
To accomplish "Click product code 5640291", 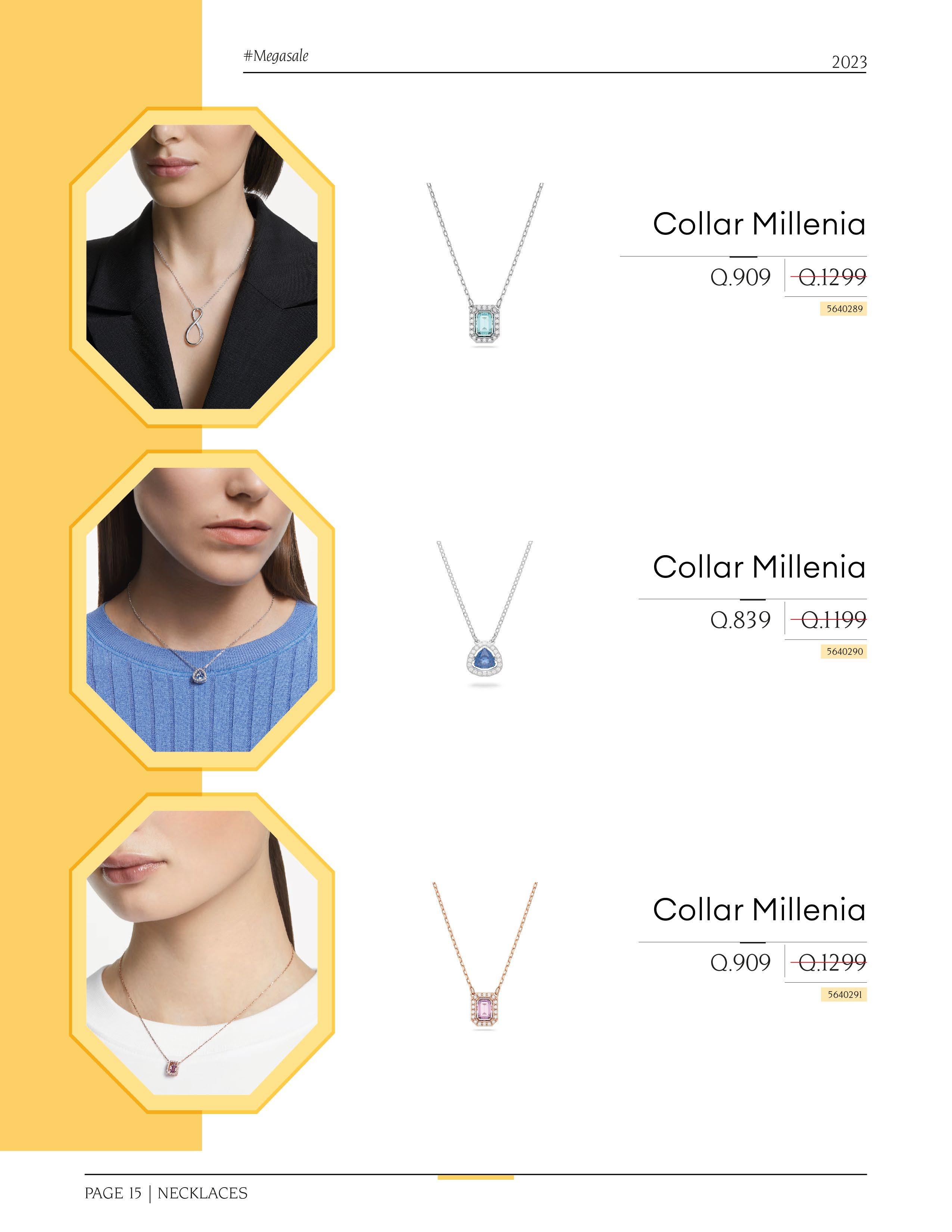I will point(844,995).
